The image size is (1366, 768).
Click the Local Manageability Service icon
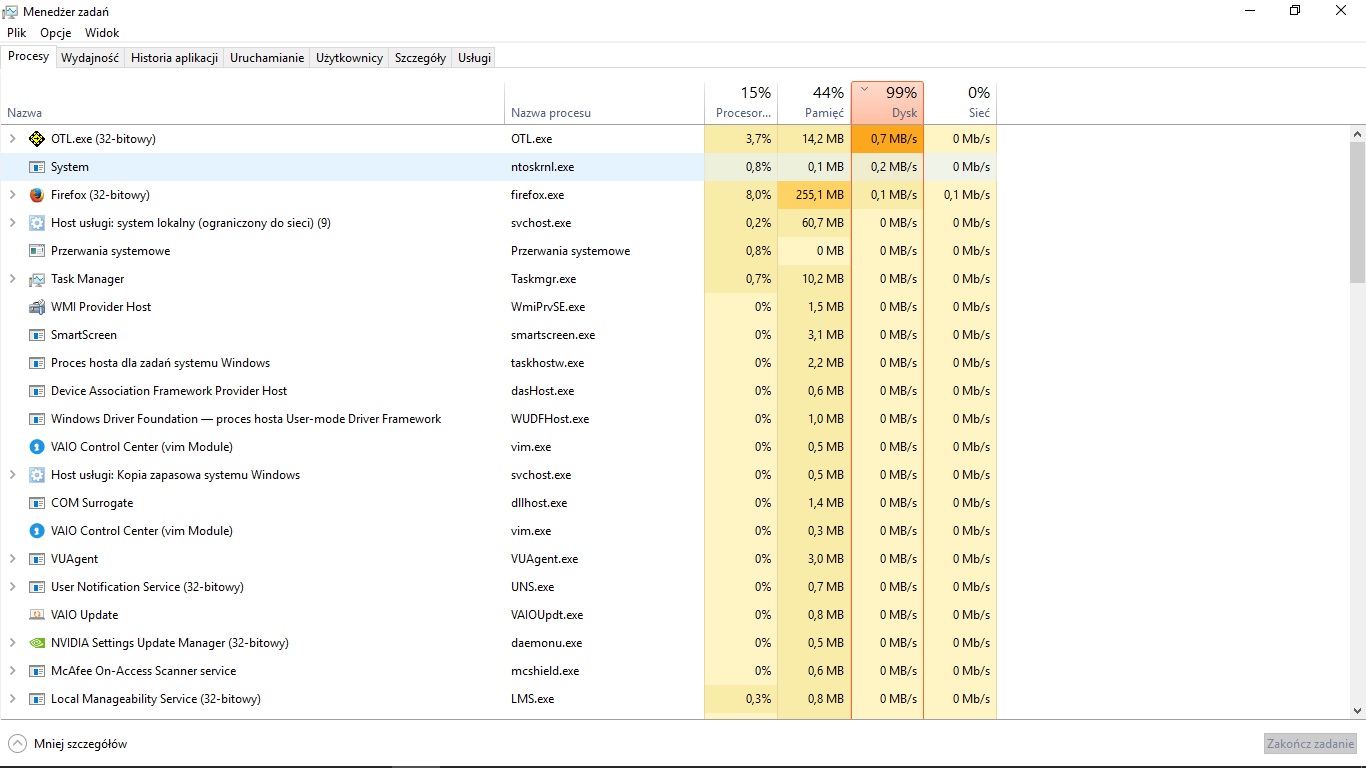pos(37,699)
